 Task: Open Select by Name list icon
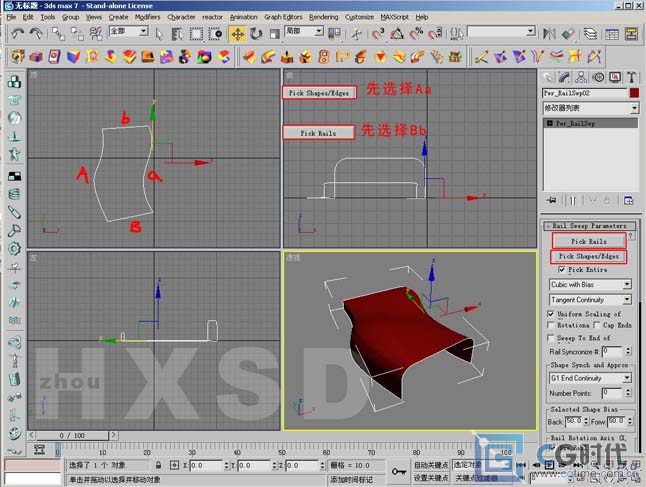[x=177, y=34]
